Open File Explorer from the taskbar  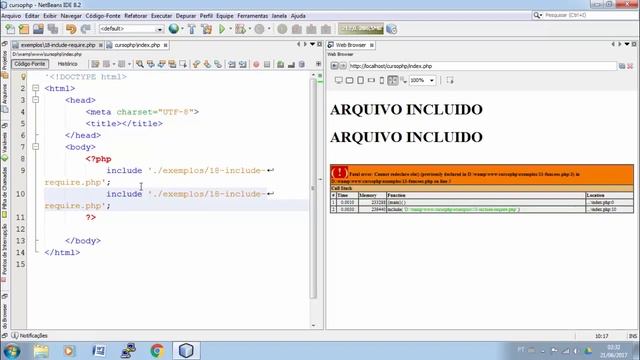tap(41, 351)
